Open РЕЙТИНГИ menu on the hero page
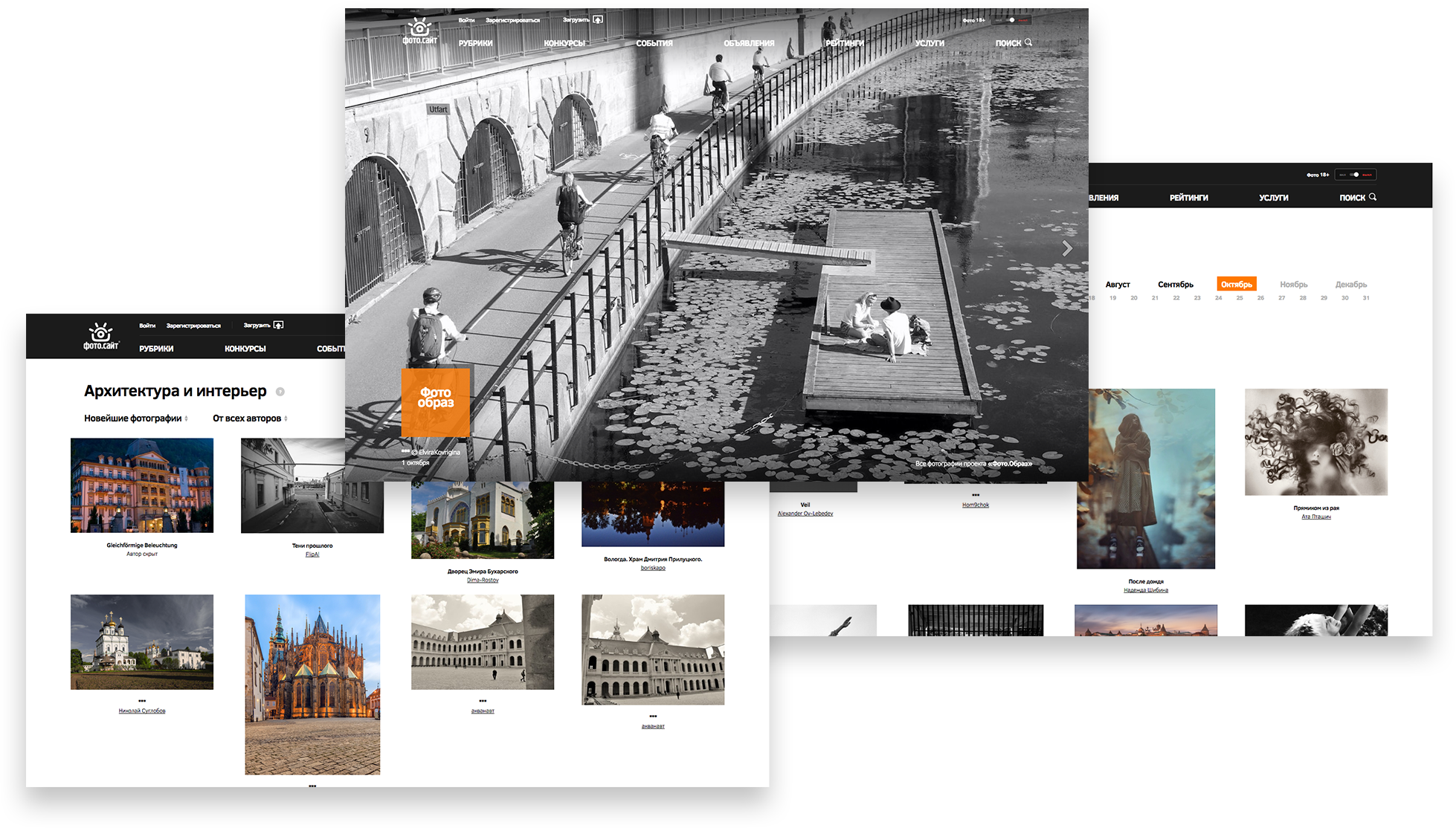The image size is (1456, 828). (x=845, y=43)
